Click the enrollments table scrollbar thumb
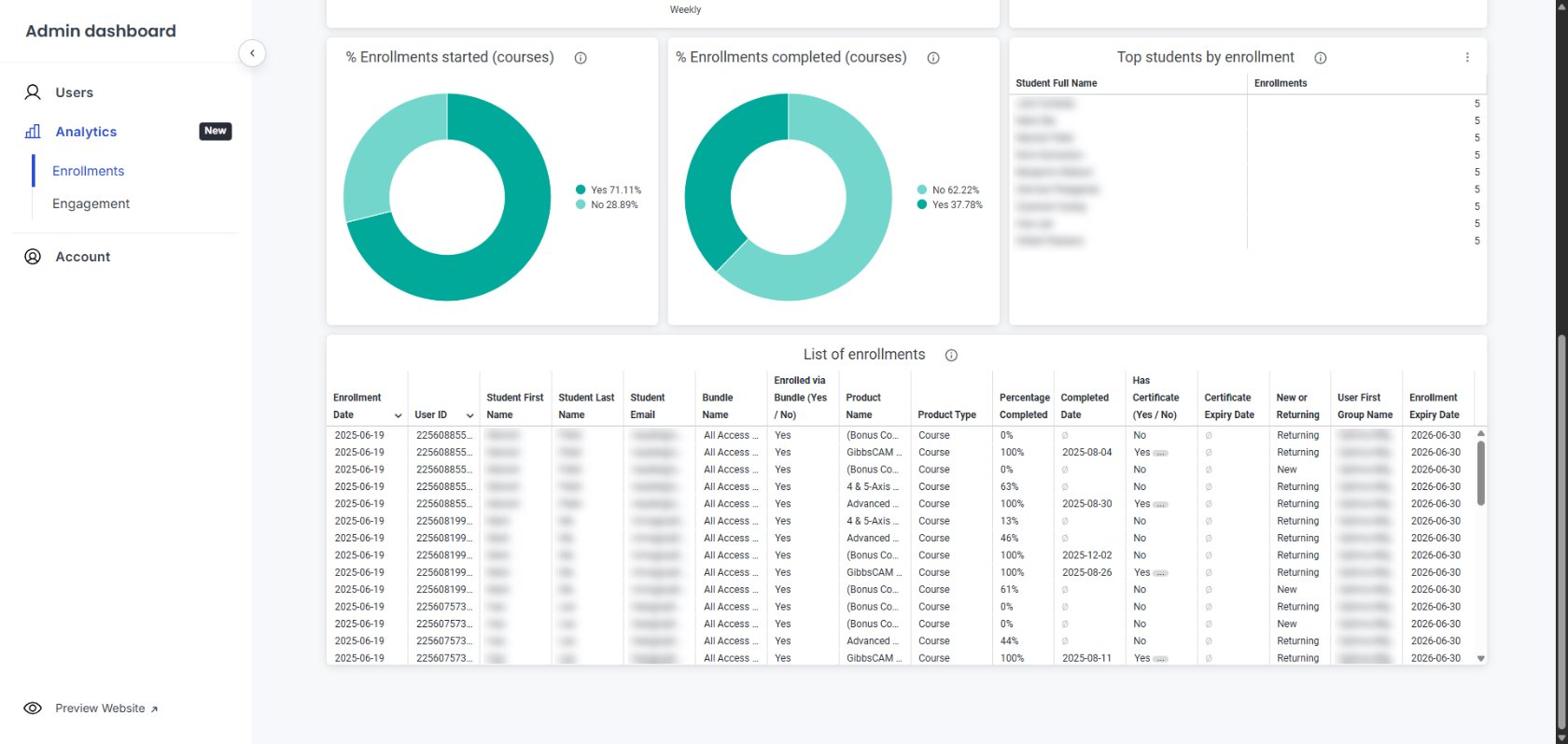This screenshot has width=1568, height=744. point(1480,473)
